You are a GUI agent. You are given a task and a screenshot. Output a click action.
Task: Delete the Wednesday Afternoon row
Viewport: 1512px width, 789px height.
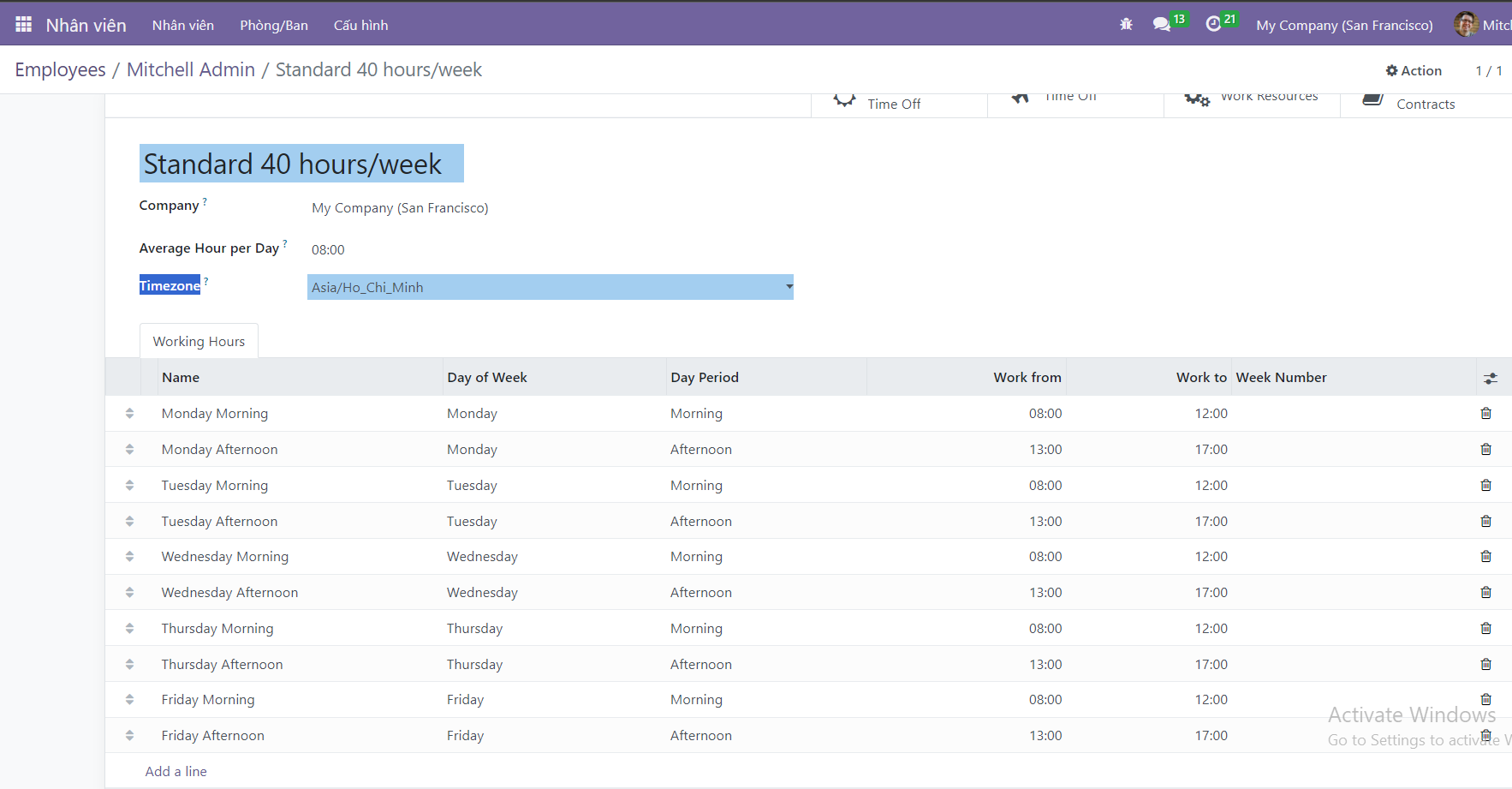tap(1485, 593)
